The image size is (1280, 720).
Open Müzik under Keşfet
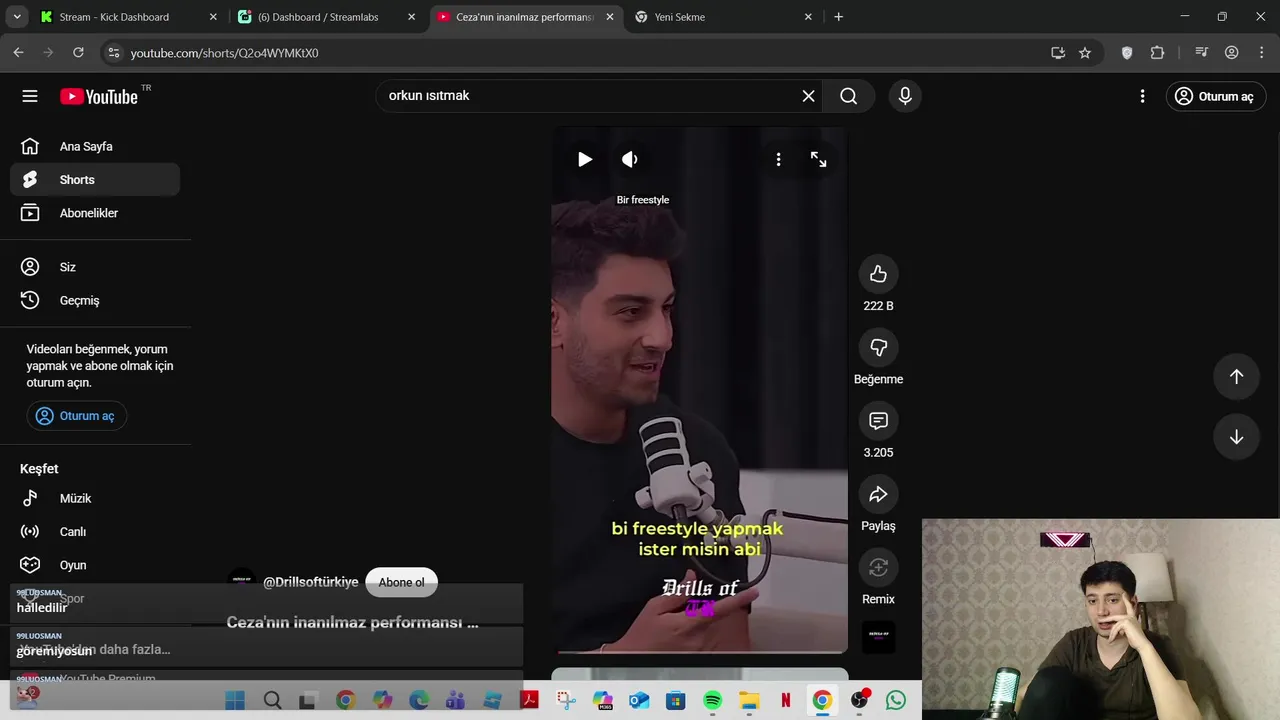(95, 498)
